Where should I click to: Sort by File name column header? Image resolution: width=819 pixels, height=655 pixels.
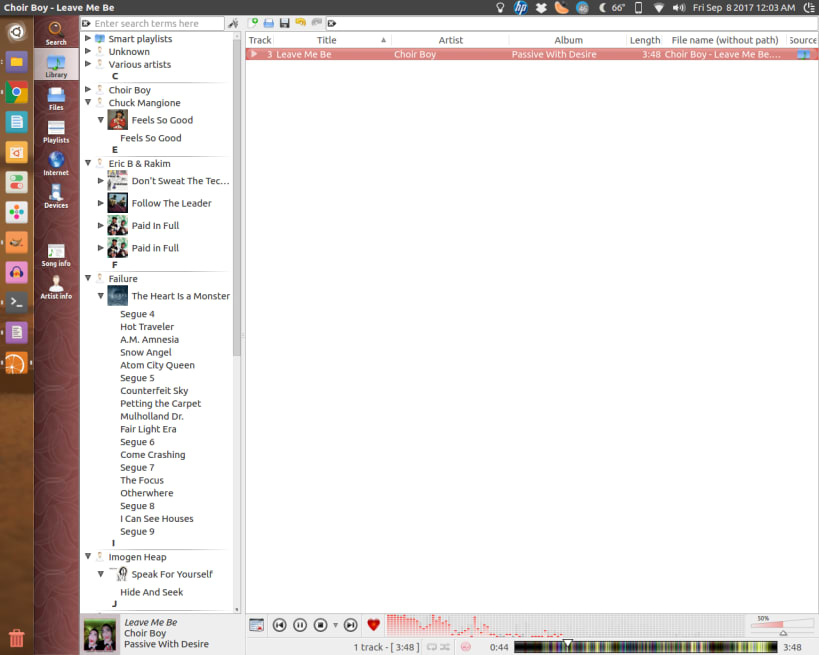pos(724,40)
